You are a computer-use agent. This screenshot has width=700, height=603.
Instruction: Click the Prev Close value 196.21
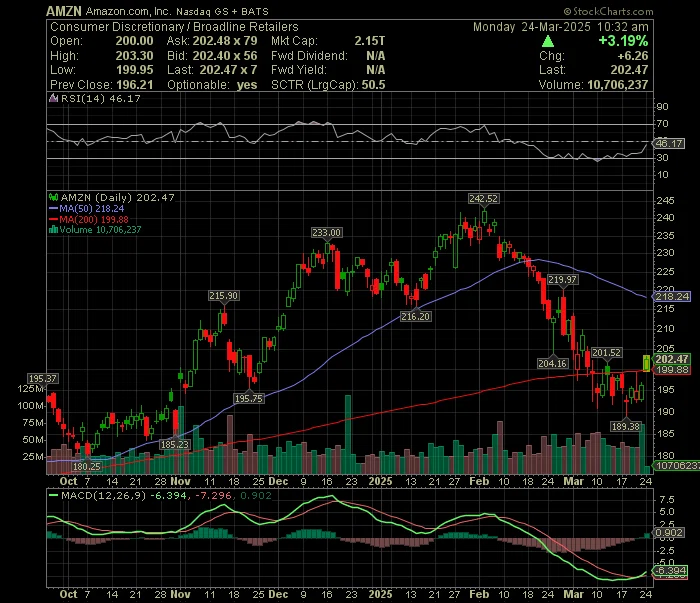pyautogui.click(x=134, y=85)
